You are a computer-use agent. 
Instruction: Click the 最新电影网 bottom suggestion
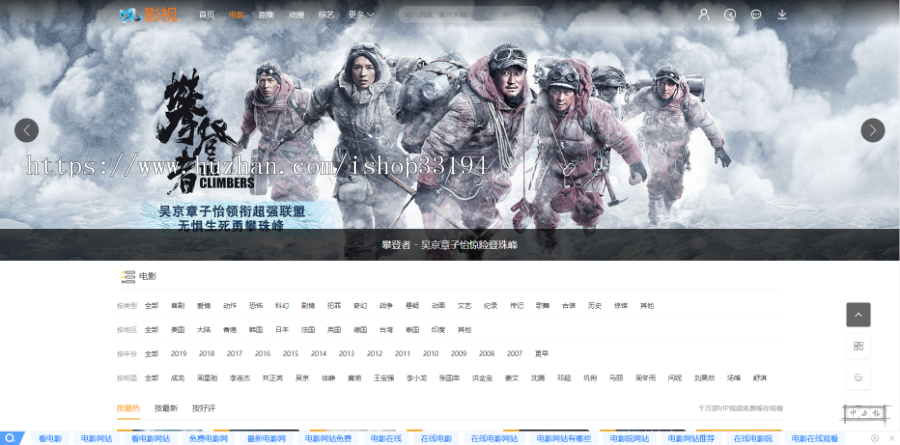266,439
